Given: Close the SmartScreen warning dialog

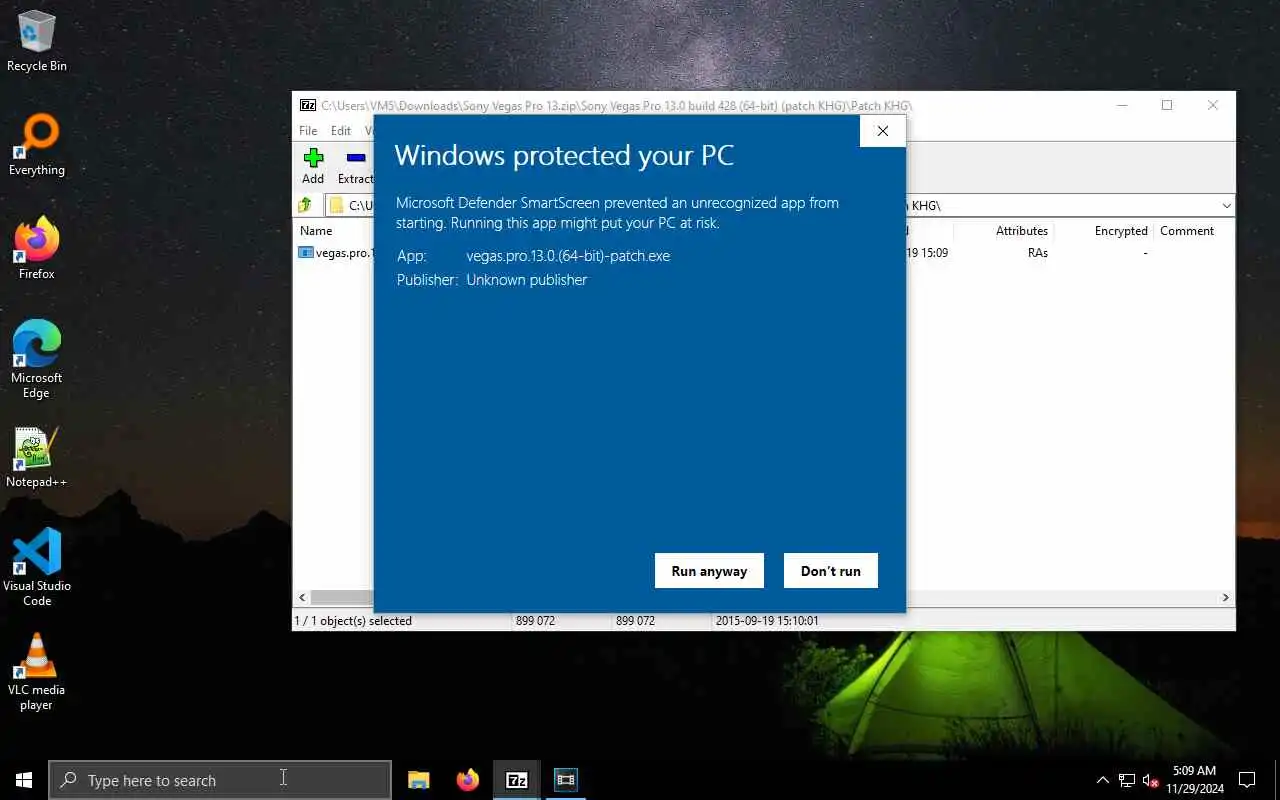Looking at the screenshot, I should tap(882, 131).
